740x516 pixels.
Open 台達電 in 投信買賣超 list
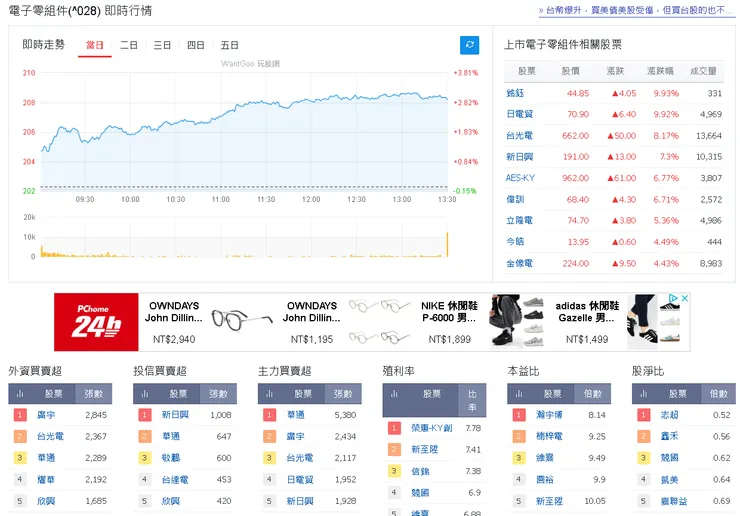tap(175, 480)
